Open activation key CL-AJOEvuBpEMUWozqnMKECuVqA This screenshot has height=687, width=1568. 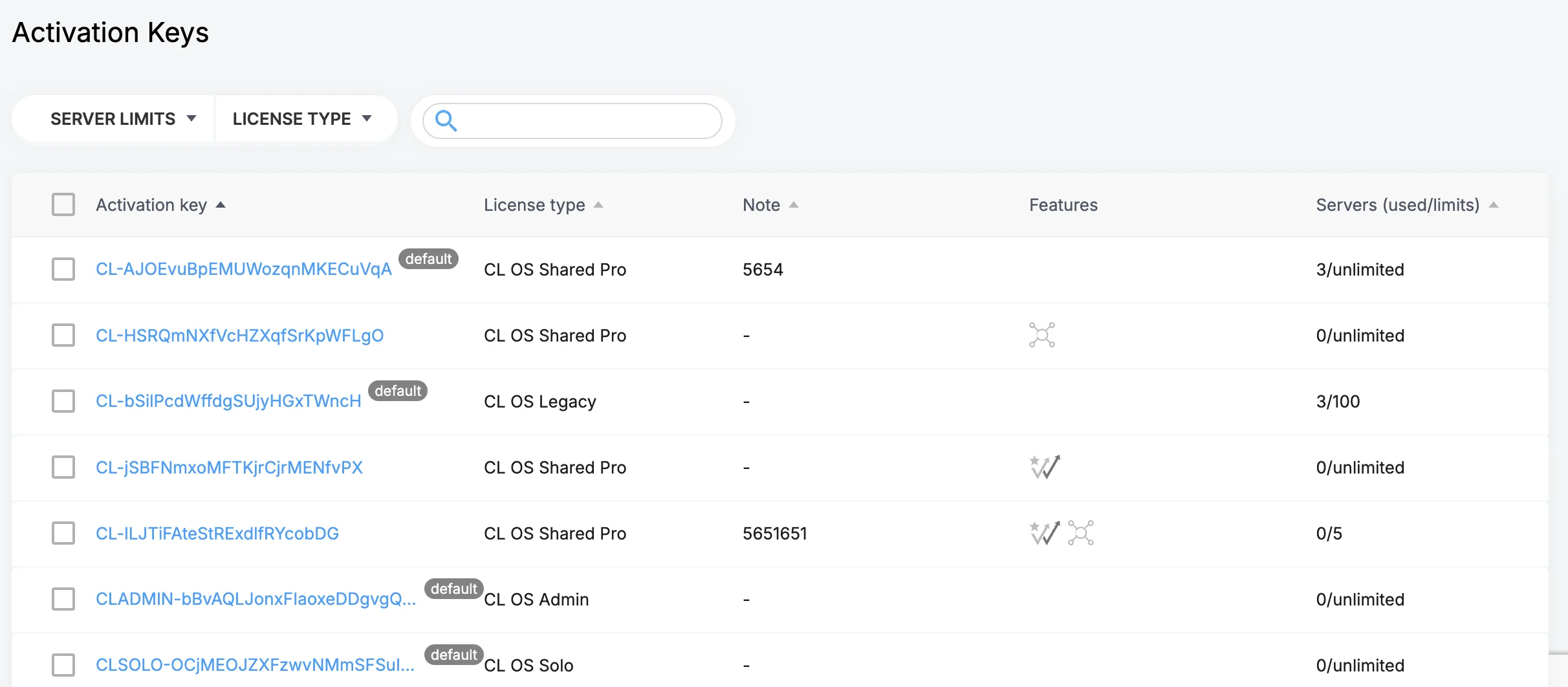point(243,268)
